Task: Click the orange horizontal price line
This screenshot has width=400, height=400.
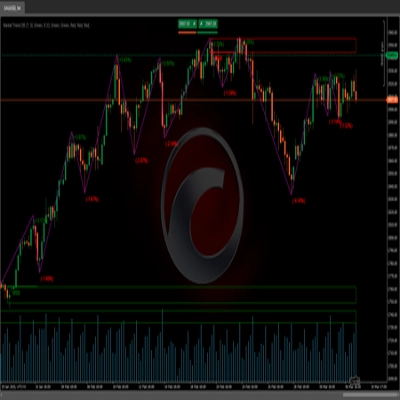Action: 193,100
